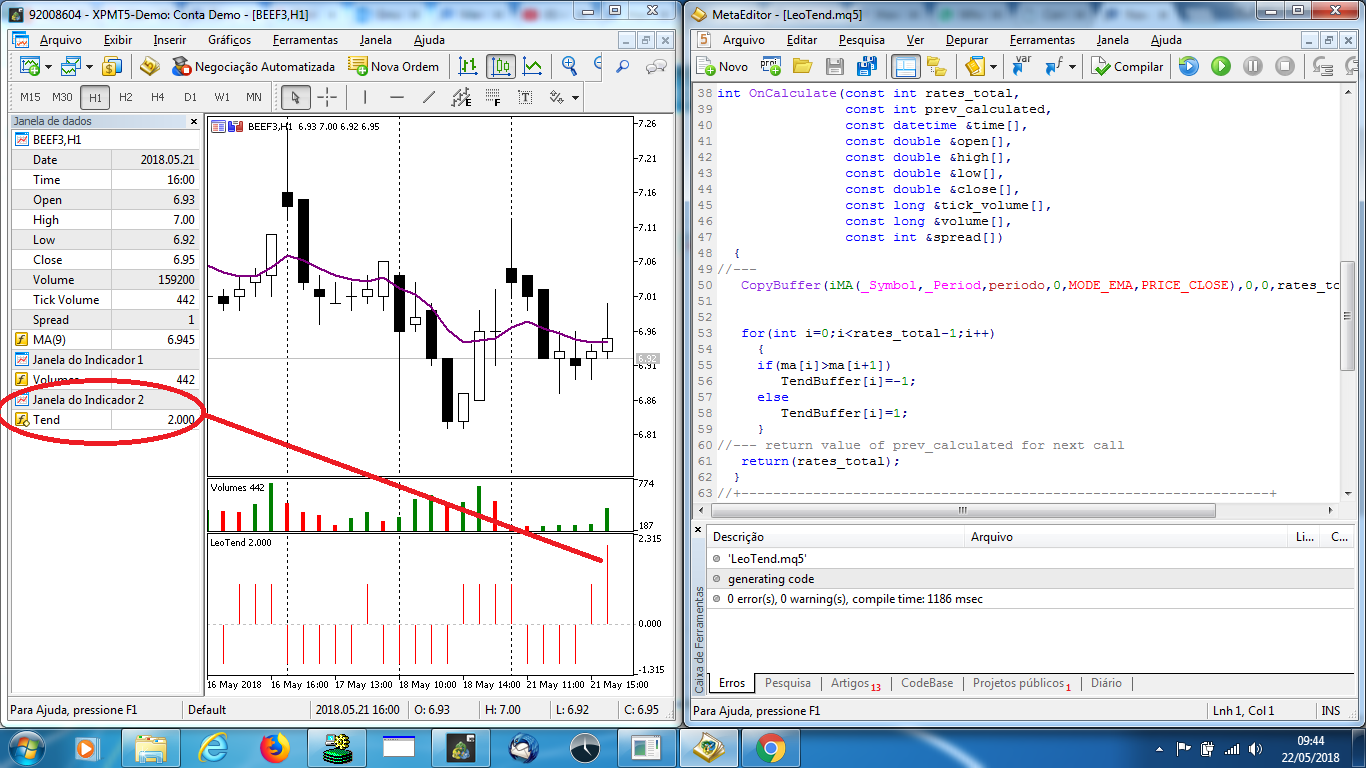Select the crosshair tool
This screenshot has width=1366, height=768.
327,97
